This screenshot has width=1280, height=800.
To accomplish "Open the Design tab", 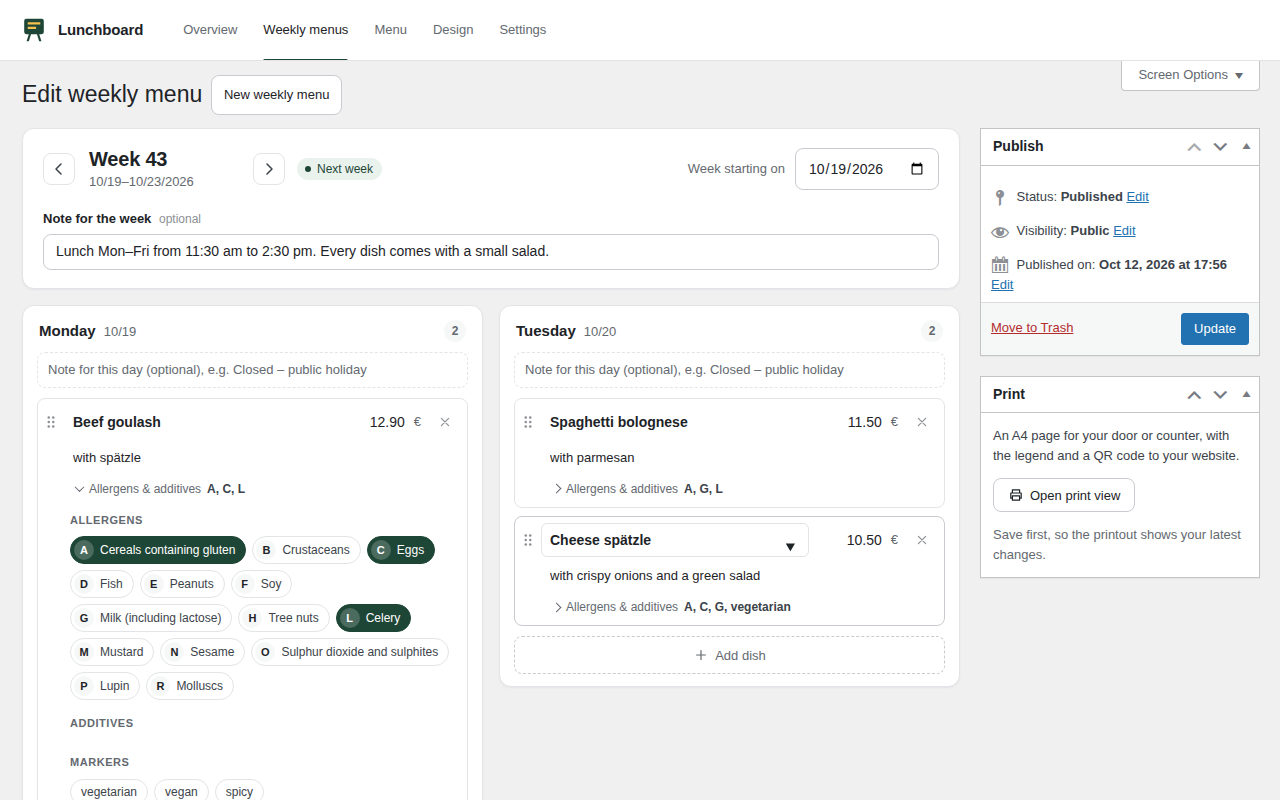I will (453, 30).
